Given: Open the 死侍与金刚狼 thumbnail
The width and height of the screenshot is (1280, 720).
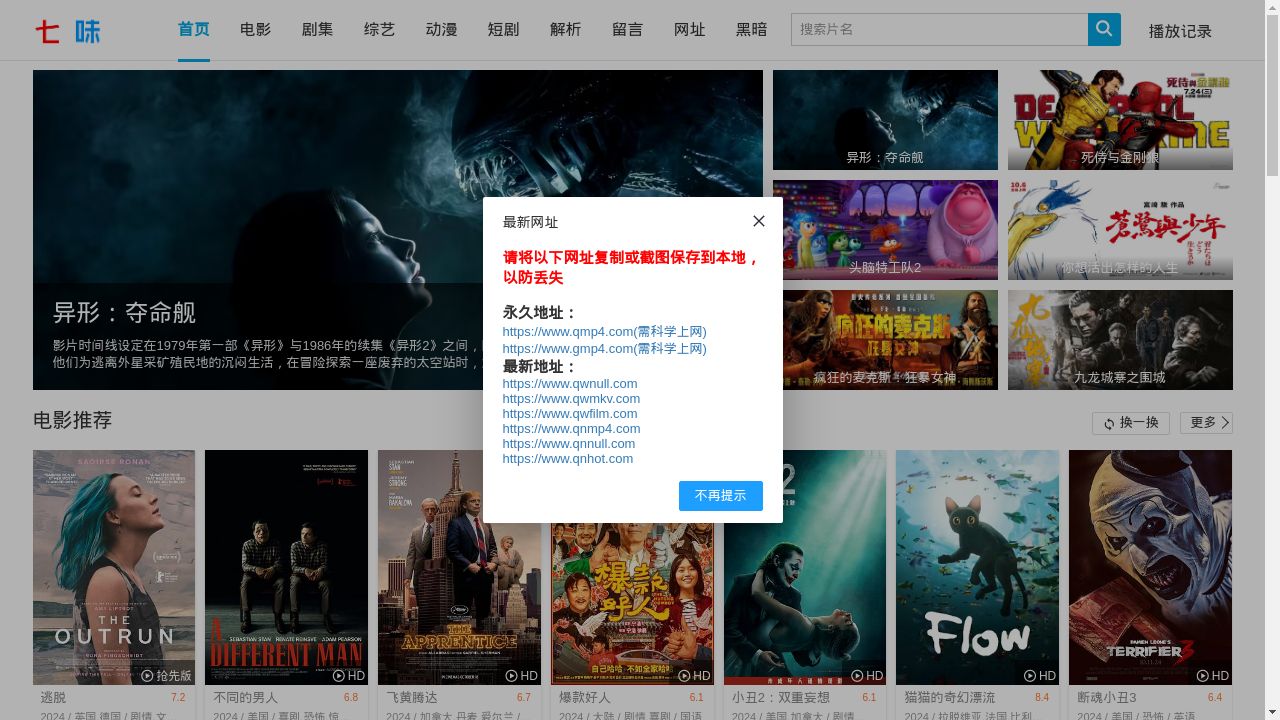Looking at the screenshot, I should (x=1120, y=120).
